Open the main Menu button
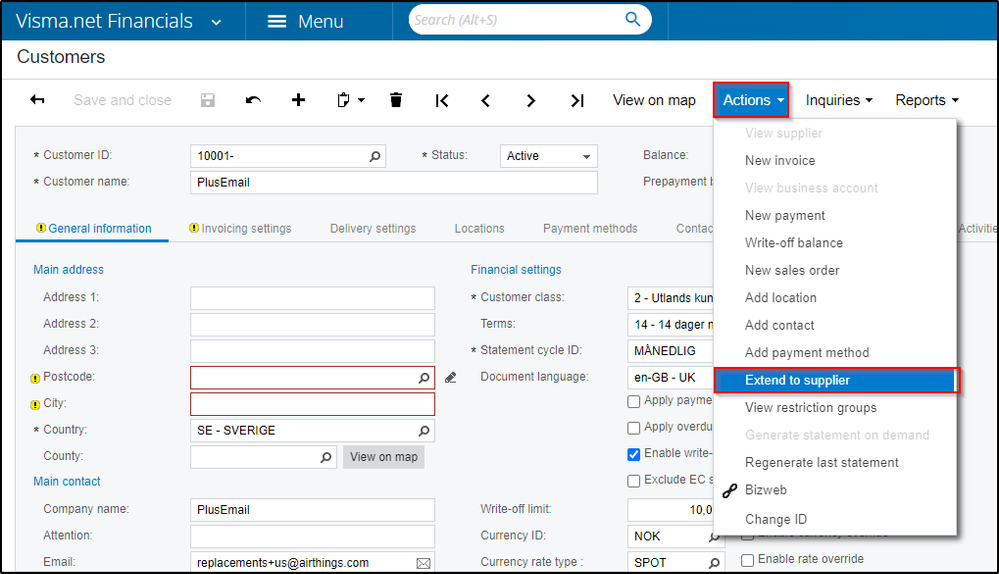This screenshot has height=574, width=999. [305, 21]
